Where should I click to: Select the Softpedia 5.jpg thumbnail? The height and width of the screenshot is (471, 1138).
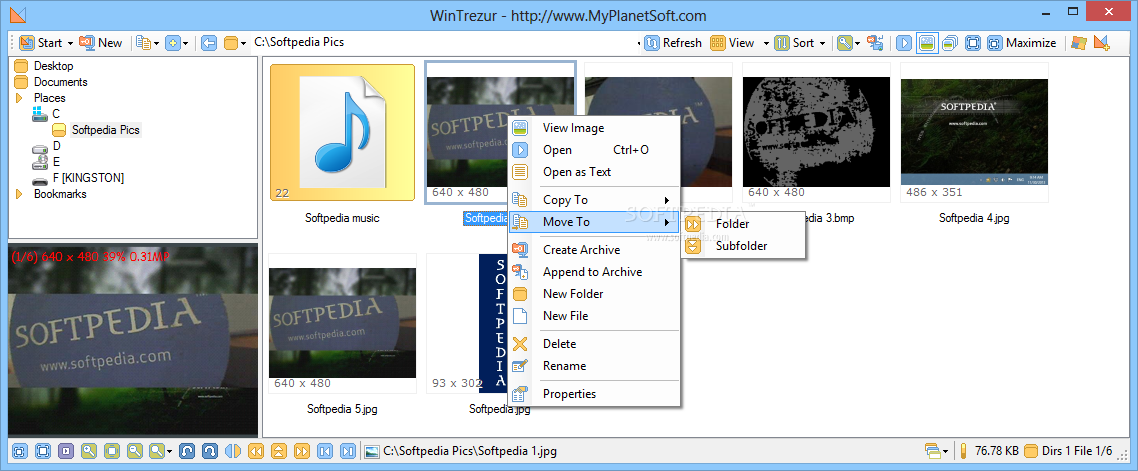pyautogui.click(x=343, y=324)
